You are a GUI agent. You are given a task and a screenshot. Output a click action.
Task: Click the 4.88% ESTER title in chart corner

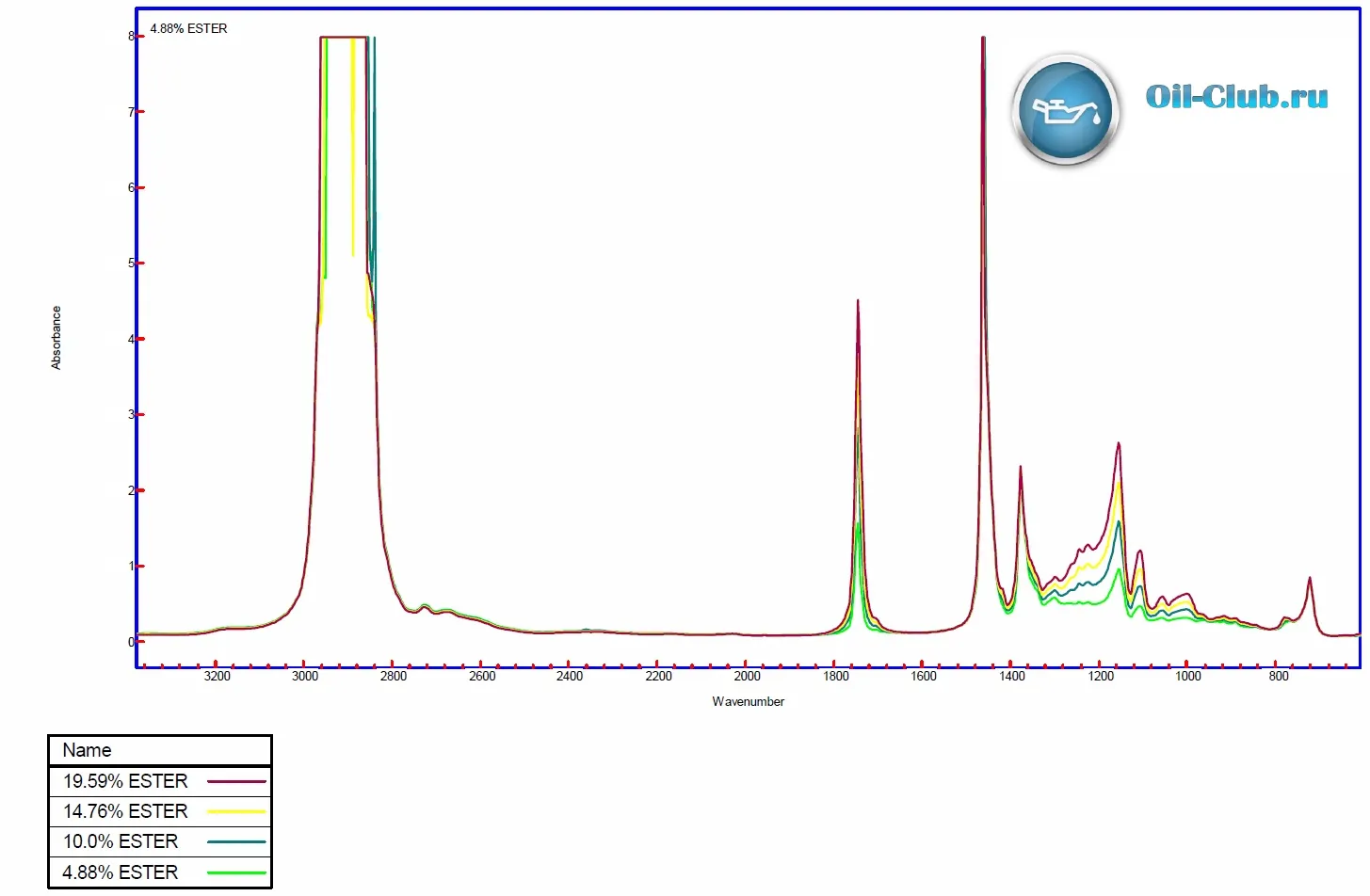click(188, 28)
